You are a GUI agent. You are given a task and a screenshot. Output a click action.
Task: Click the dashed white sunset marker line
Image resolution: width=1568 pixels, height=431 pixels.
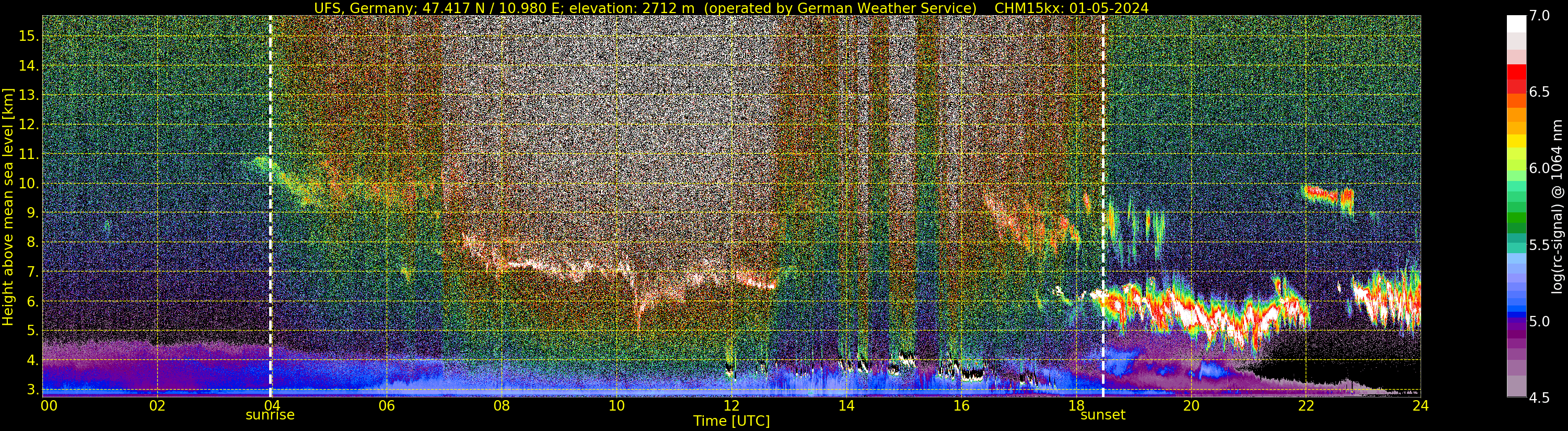[x=1102, y=206]
